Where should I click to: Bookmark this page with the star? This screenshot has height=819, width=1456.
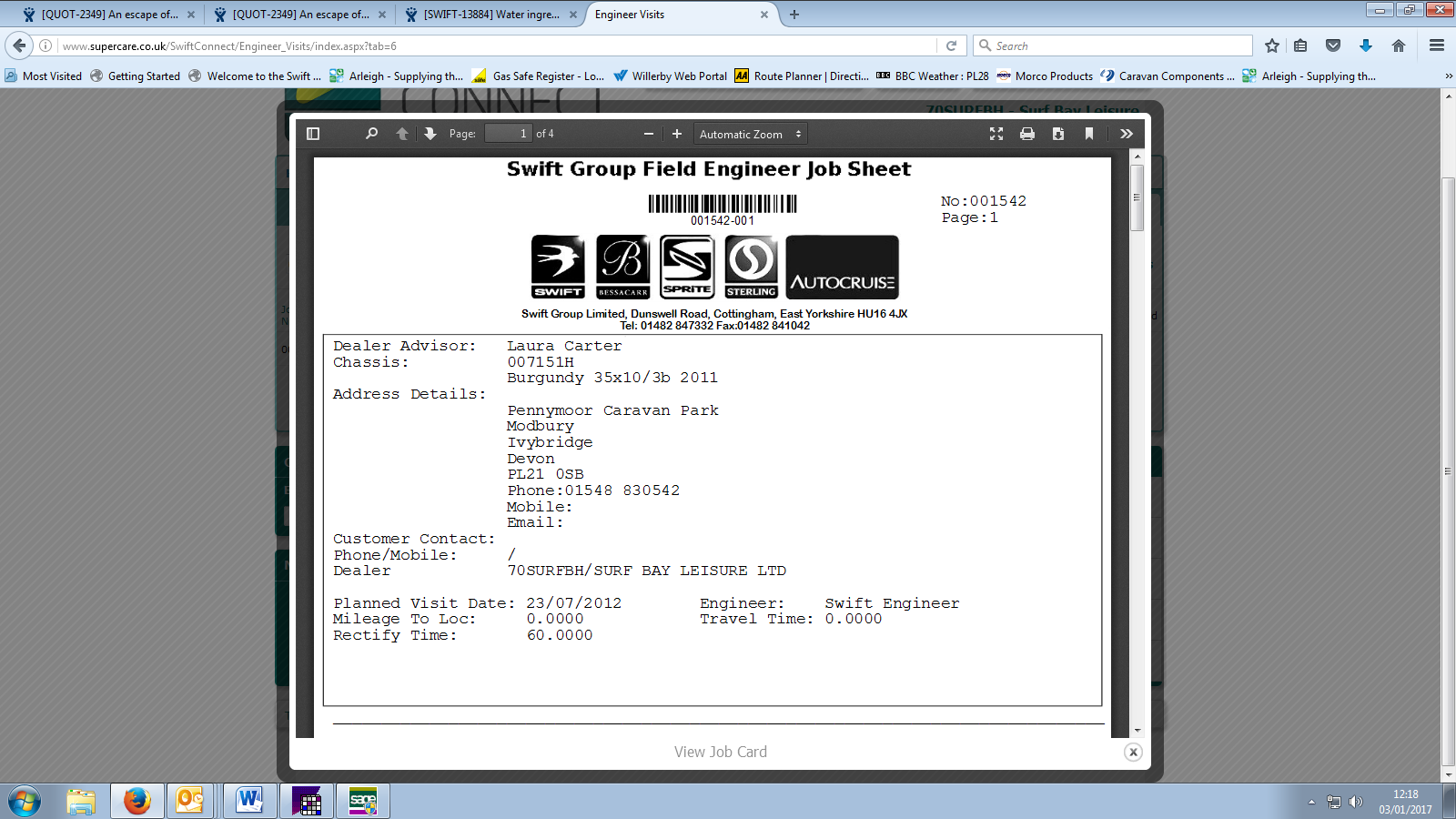1272,45
